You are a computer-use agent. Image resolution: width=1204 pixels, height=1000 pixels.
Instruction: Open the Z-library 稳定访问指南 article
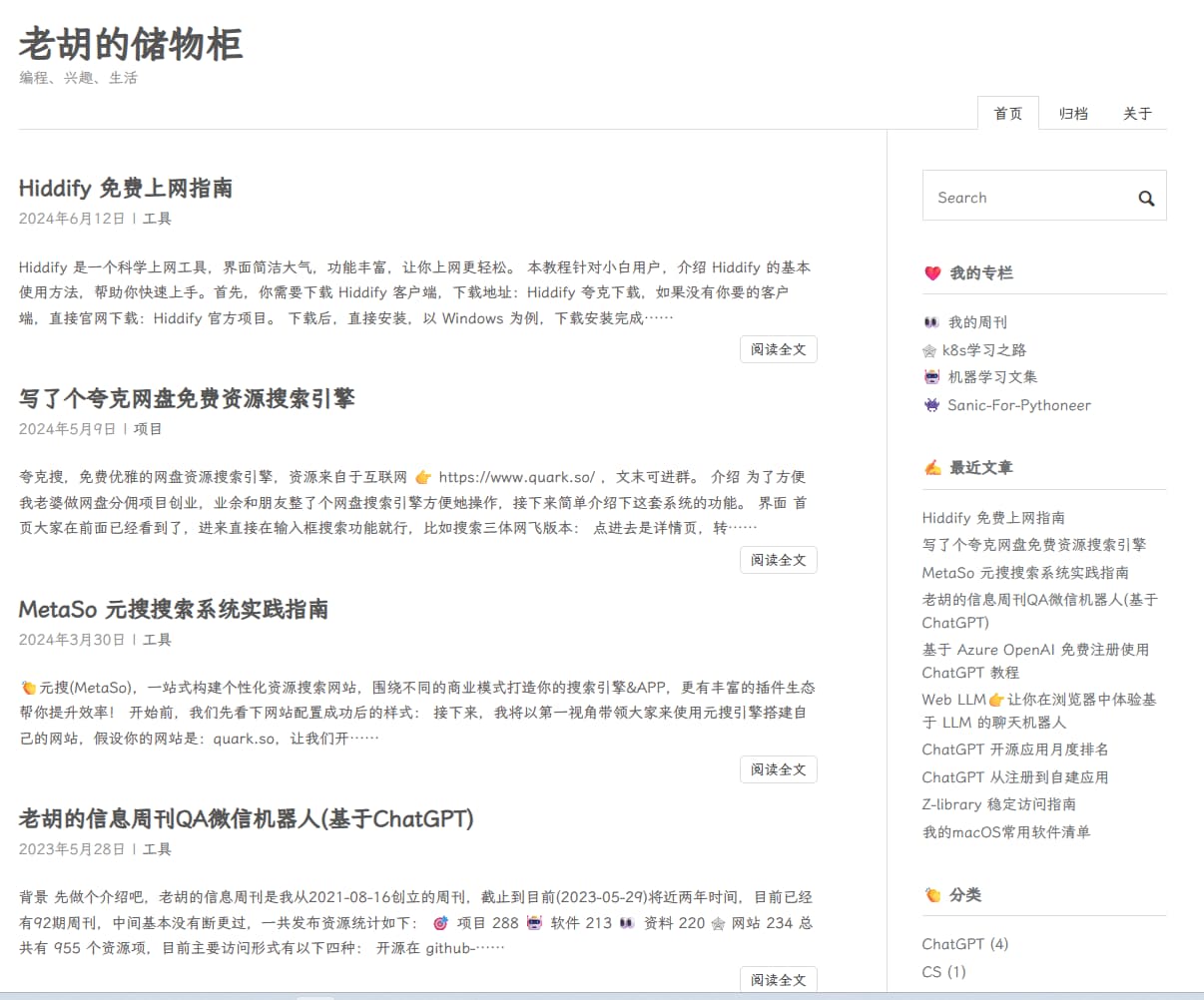click(1002, 803)
